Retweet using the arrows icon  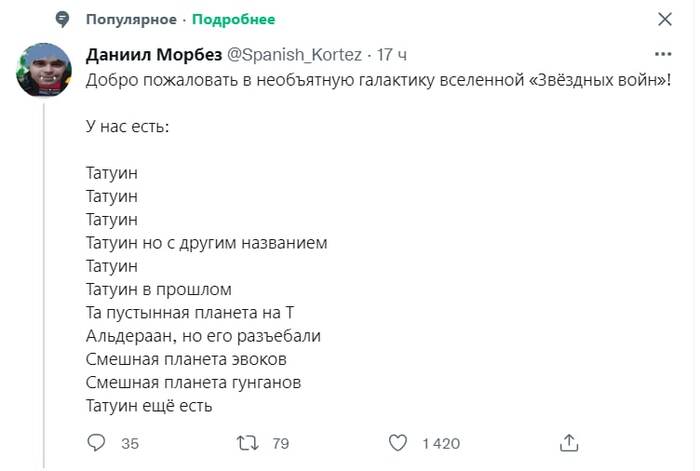pos(248,443)
